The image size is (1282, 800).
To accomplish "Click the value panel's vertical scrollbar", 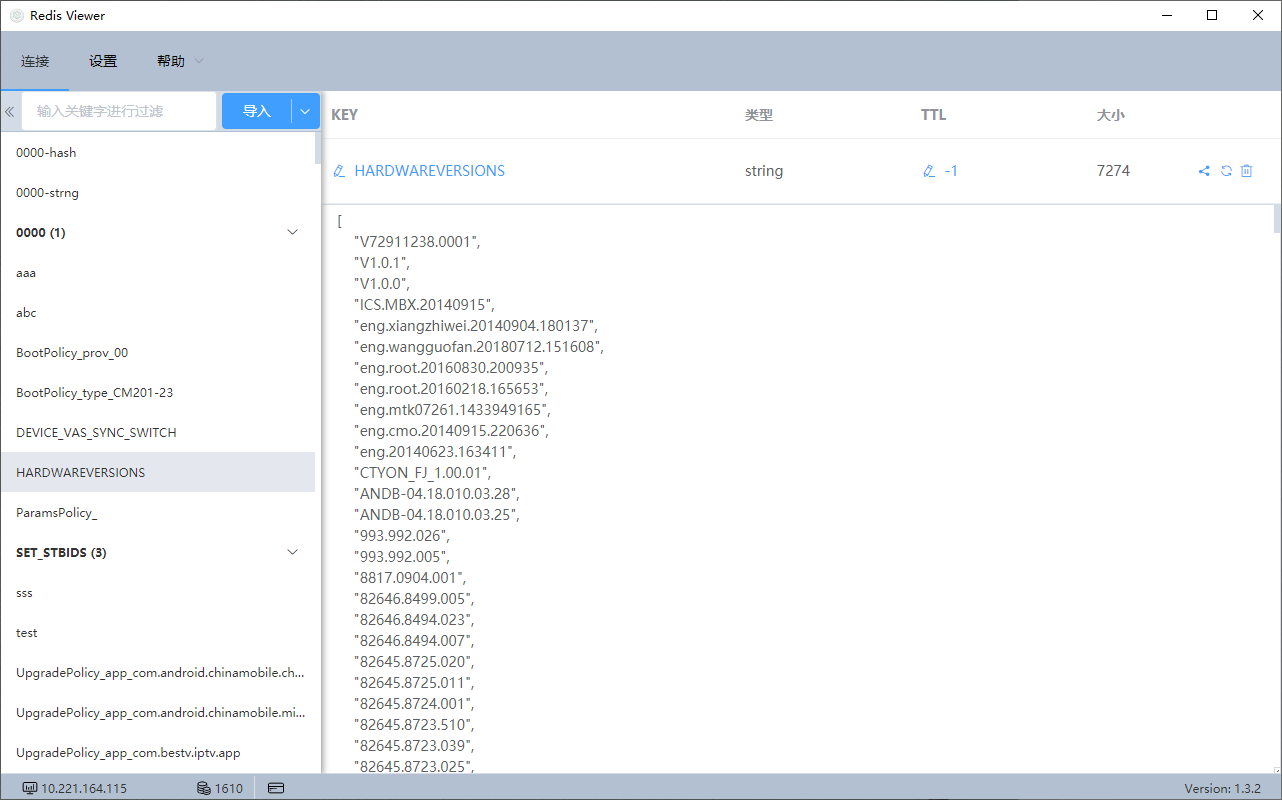I will click(x=1277, y=489).
